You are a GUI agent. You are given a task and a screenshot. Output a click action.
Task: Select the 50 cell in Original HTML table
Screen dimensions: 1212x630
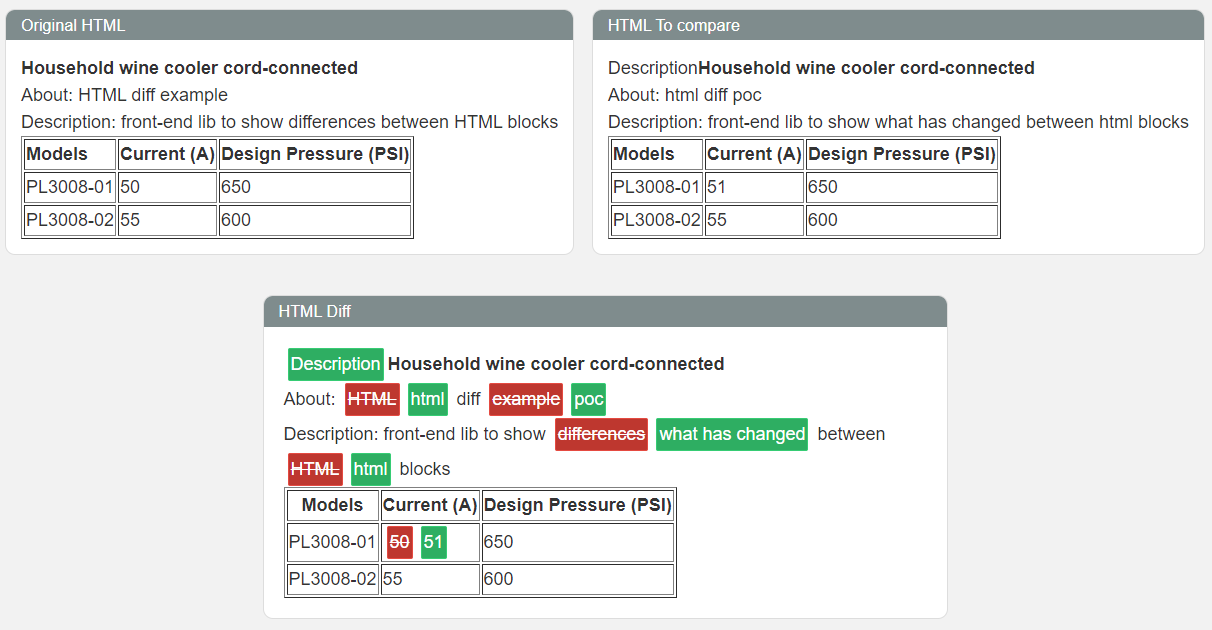point(168,187)
